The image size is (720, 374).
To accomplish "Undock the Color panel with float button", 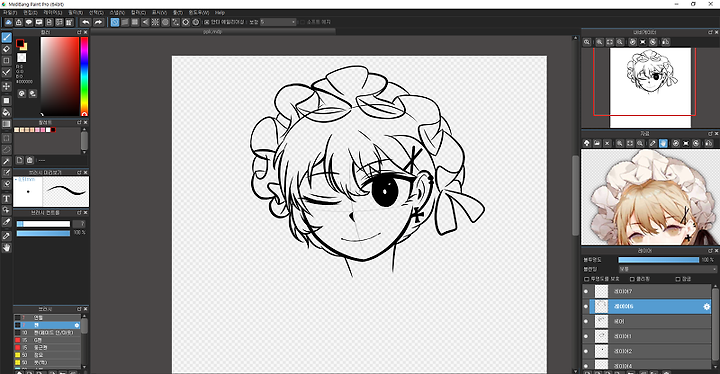I will pos(79,33).
